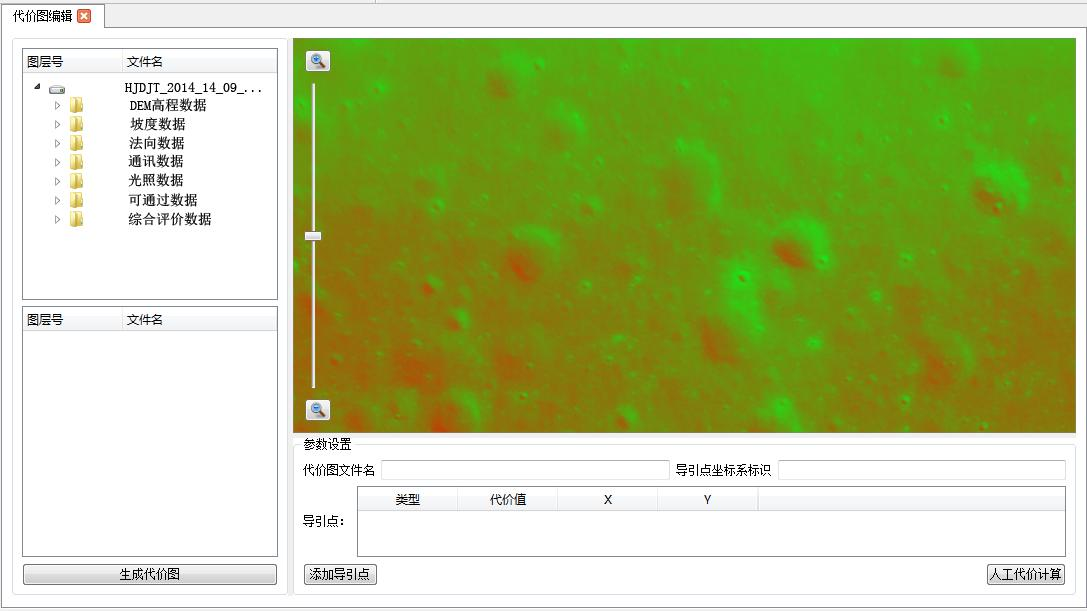The image size is (1087, 611).
Task: Select the DEM高程数据 tree item
Action: tap(168, 105)
